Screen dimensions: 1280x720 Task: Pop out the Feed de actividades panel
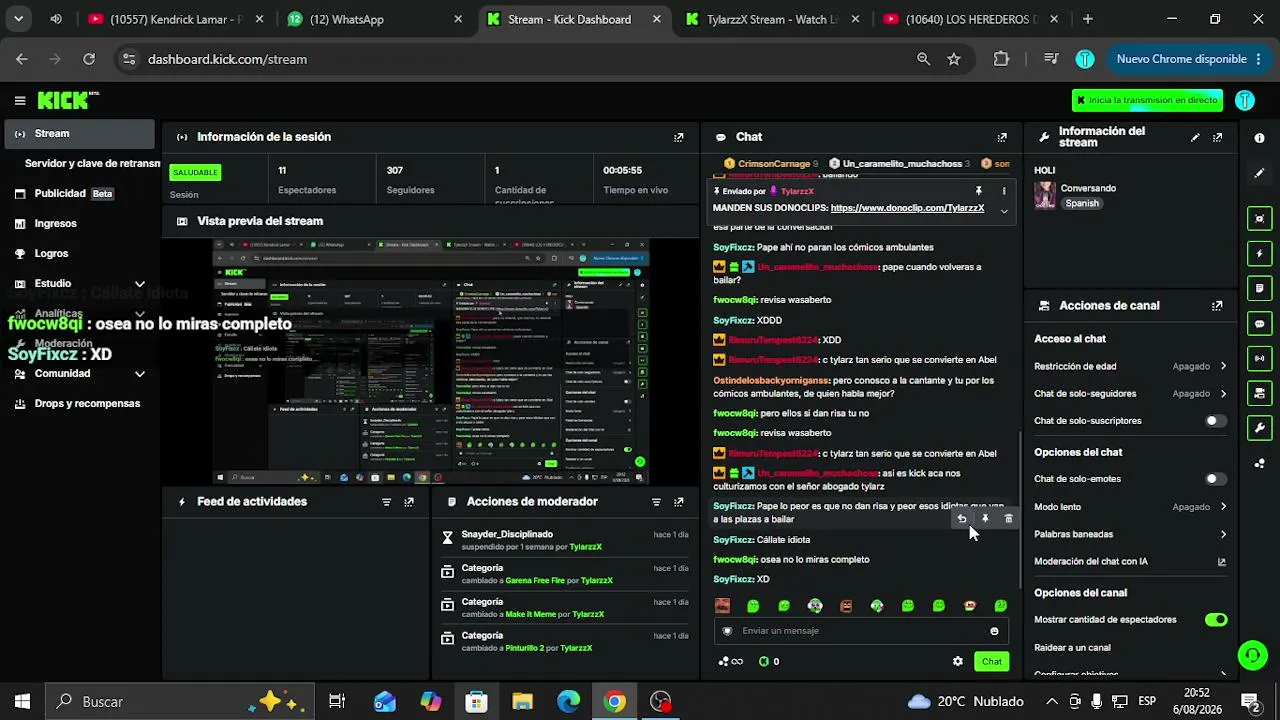(x=409, y=502)
